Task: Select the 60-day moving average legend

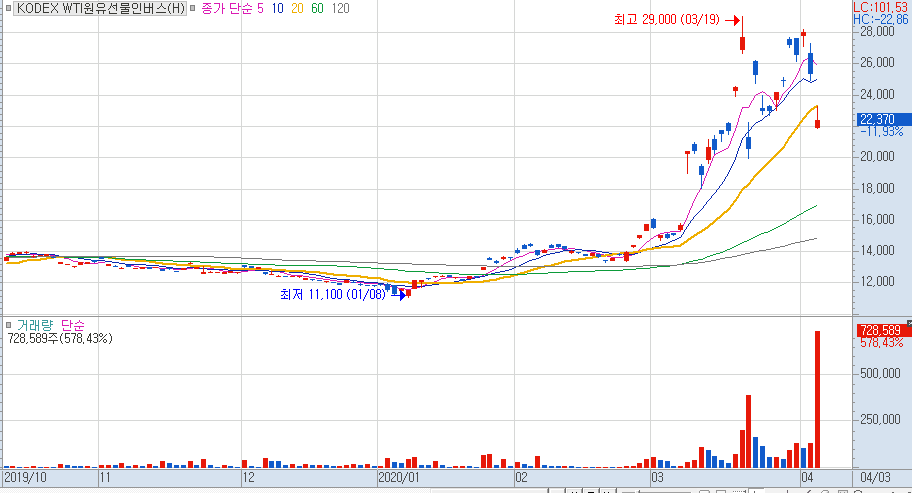Action: [317, 9]
